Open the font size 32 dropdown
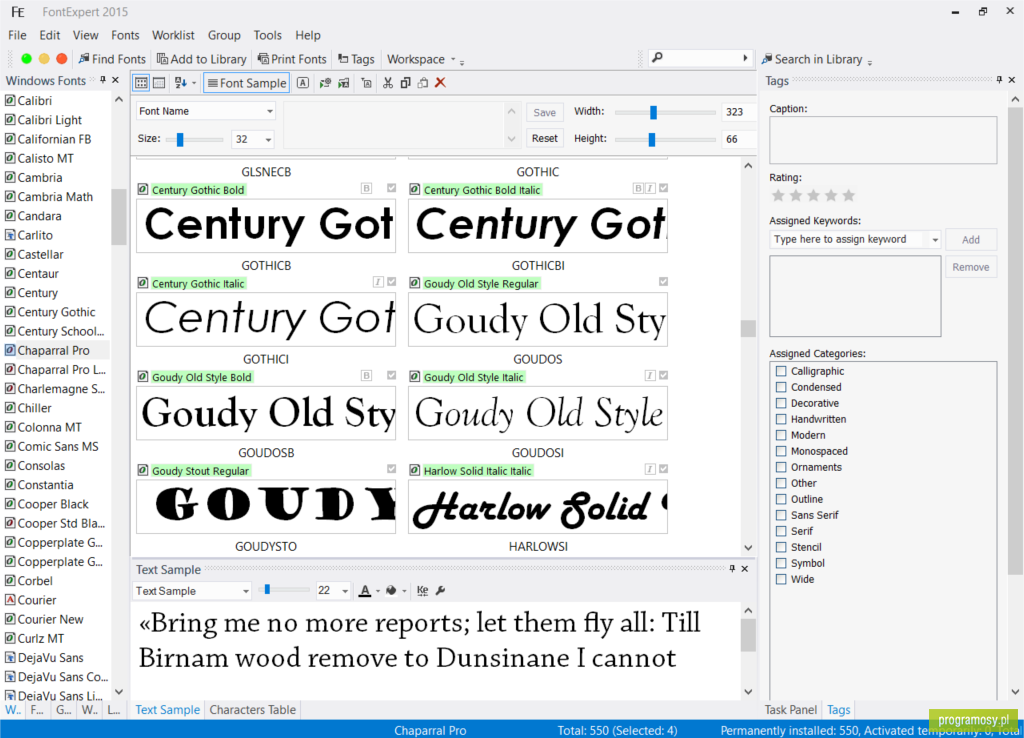Image resolution: width=1024 pixels, height=738 pixels. point(268,139)
